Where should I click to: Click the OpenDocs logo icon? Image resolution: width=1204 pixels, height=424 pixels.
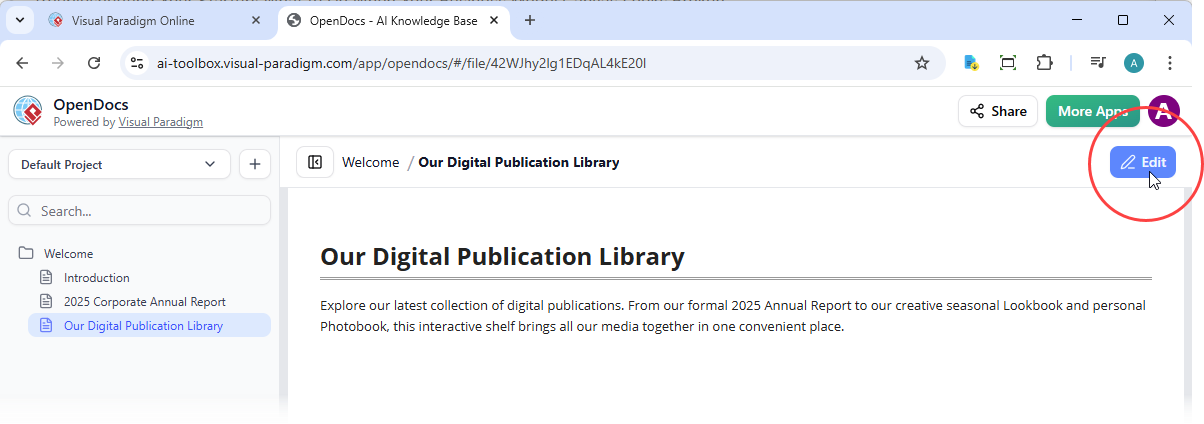click(x=28, y=111)
